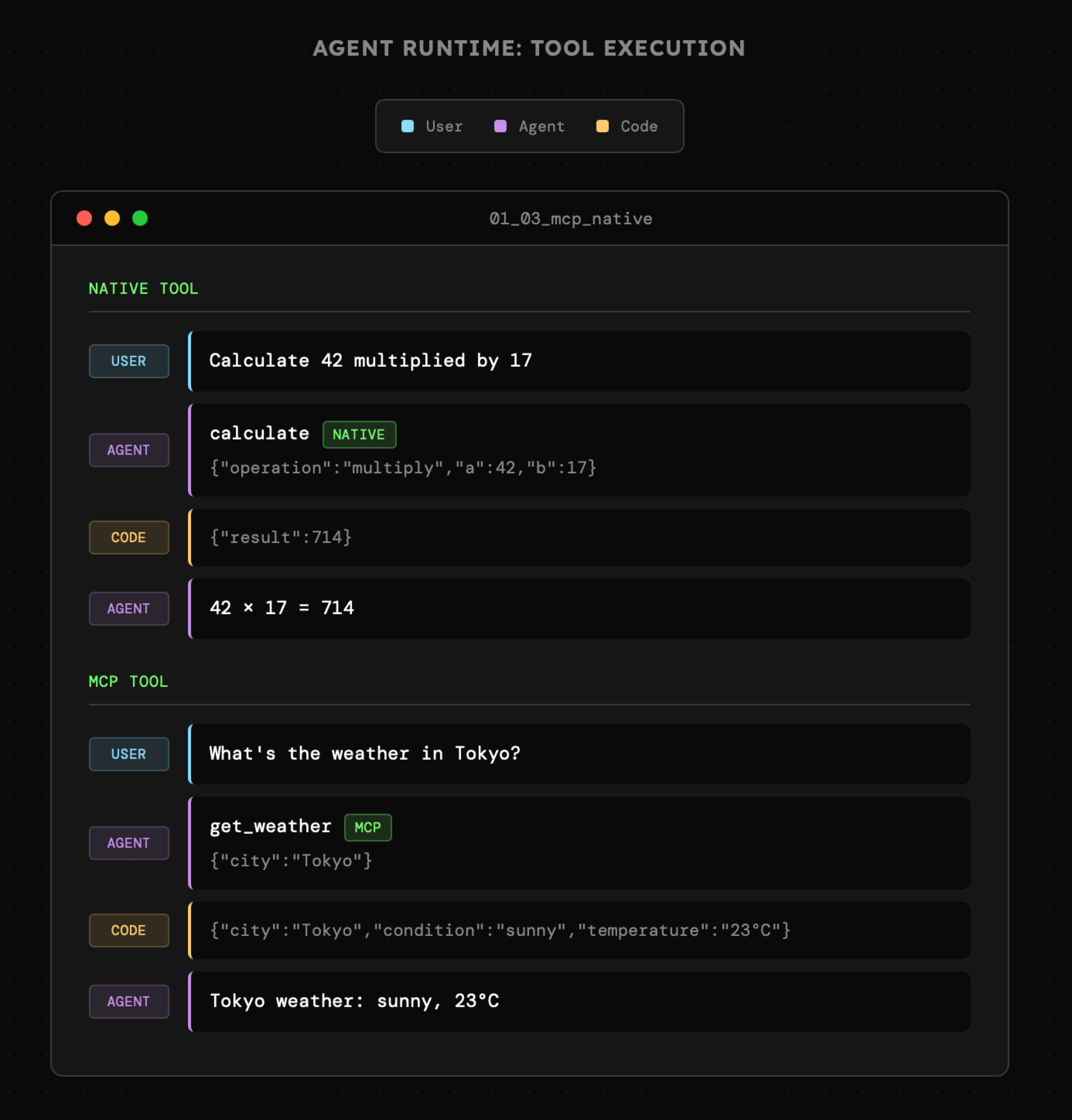1072x1120 pixels.
Task: Select the NATIVE TOOL section heading
Action: (x=144, y=289)
